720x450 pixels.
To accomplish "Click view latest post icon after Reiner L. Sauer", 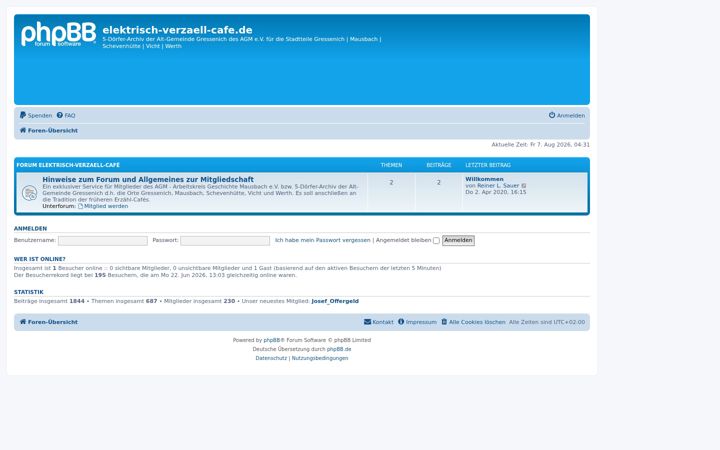I will pos(524,186).
